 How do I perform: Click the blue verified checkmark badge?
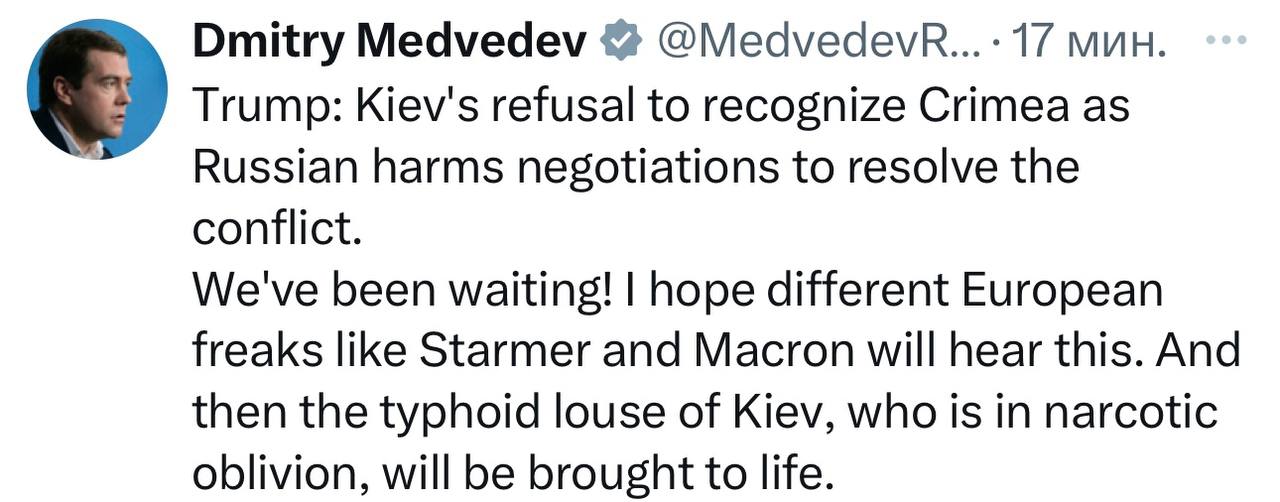619,40
